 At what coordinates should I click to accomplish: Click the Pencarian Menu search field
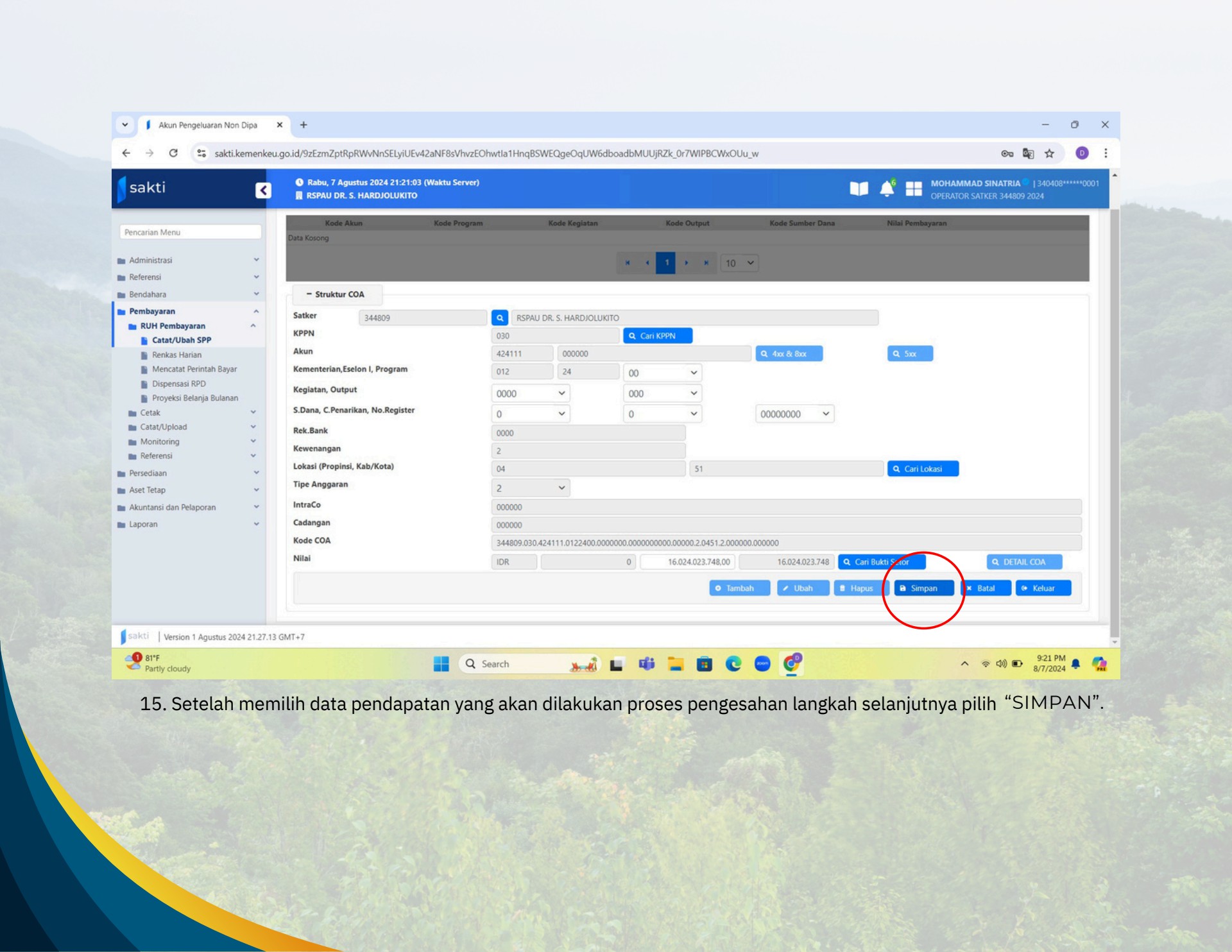click(189, 232)
